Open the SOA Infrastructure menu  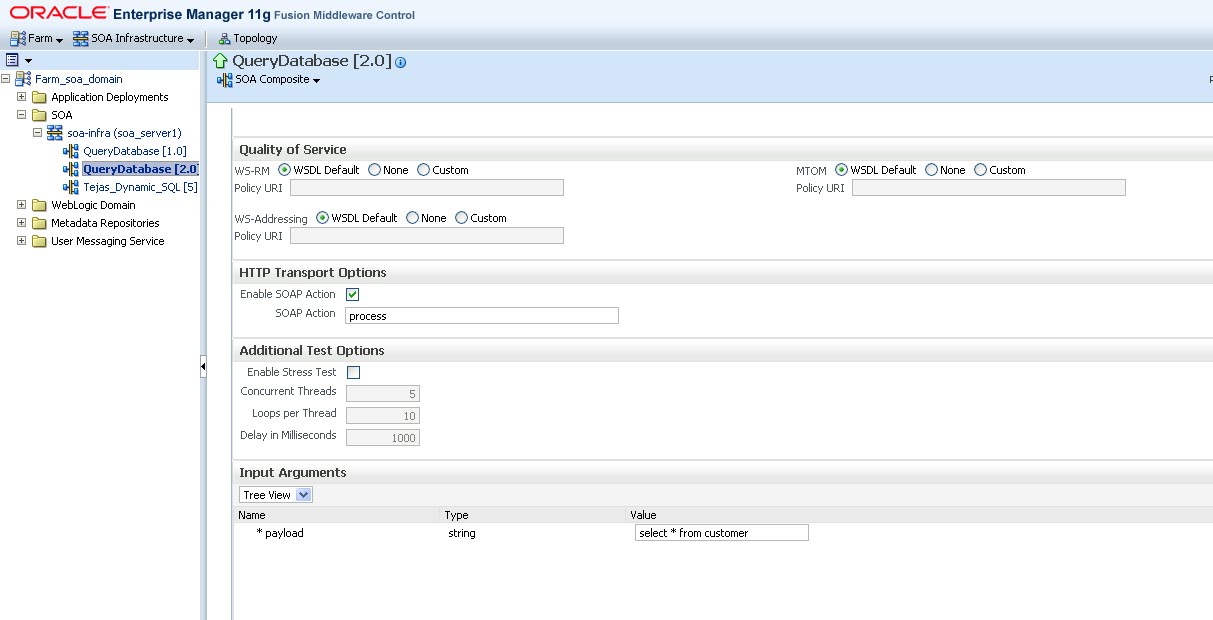click(x=134, y=38)
